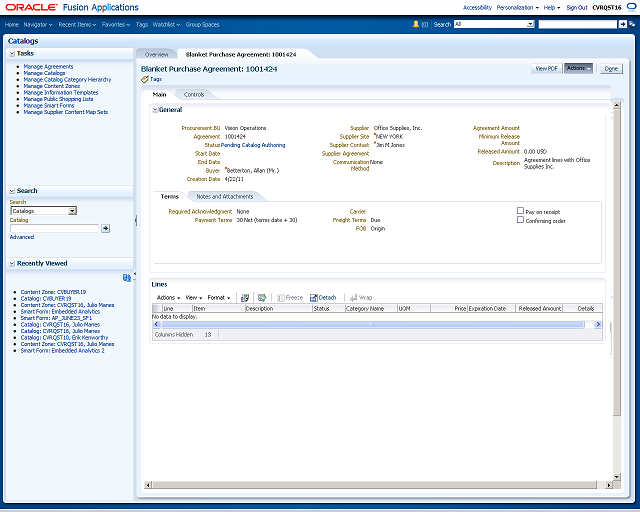
Task: Open the Lines Format menu
Action: pos(219,298)
